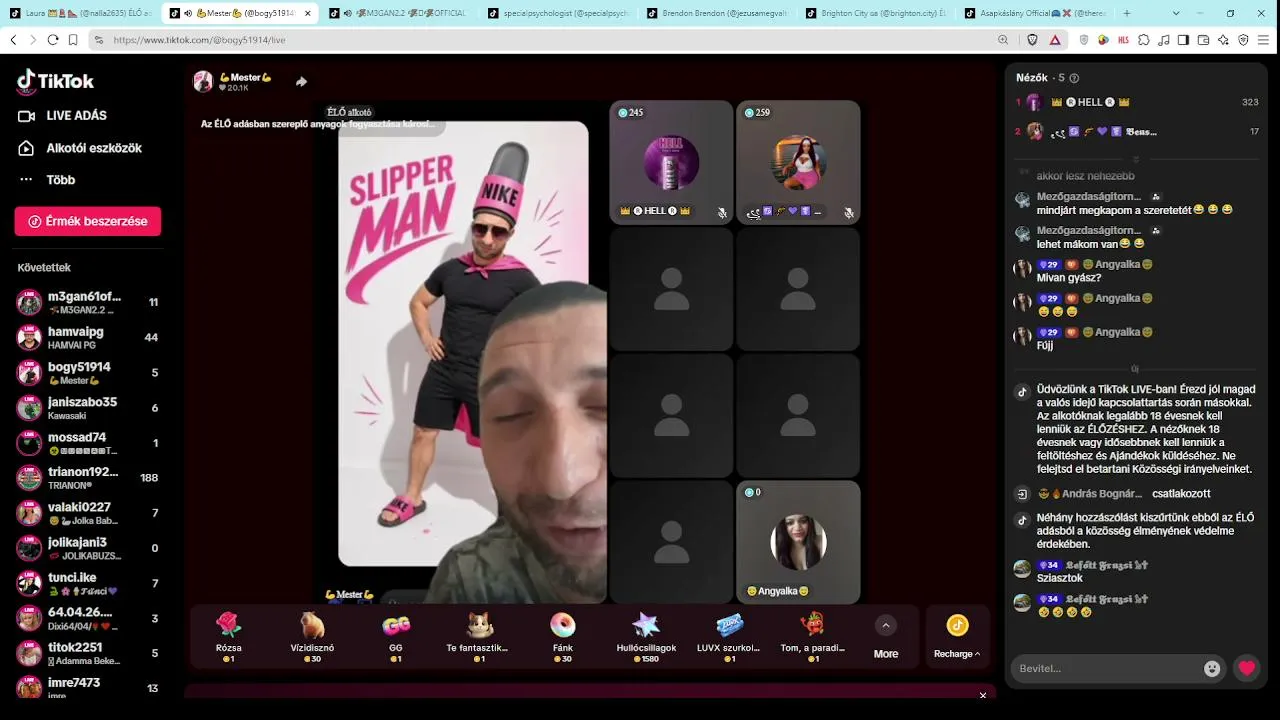Open the Brave VPN shield icon
The width and height of the screenshot is (1280, 720).
[x=1243, y=40]
